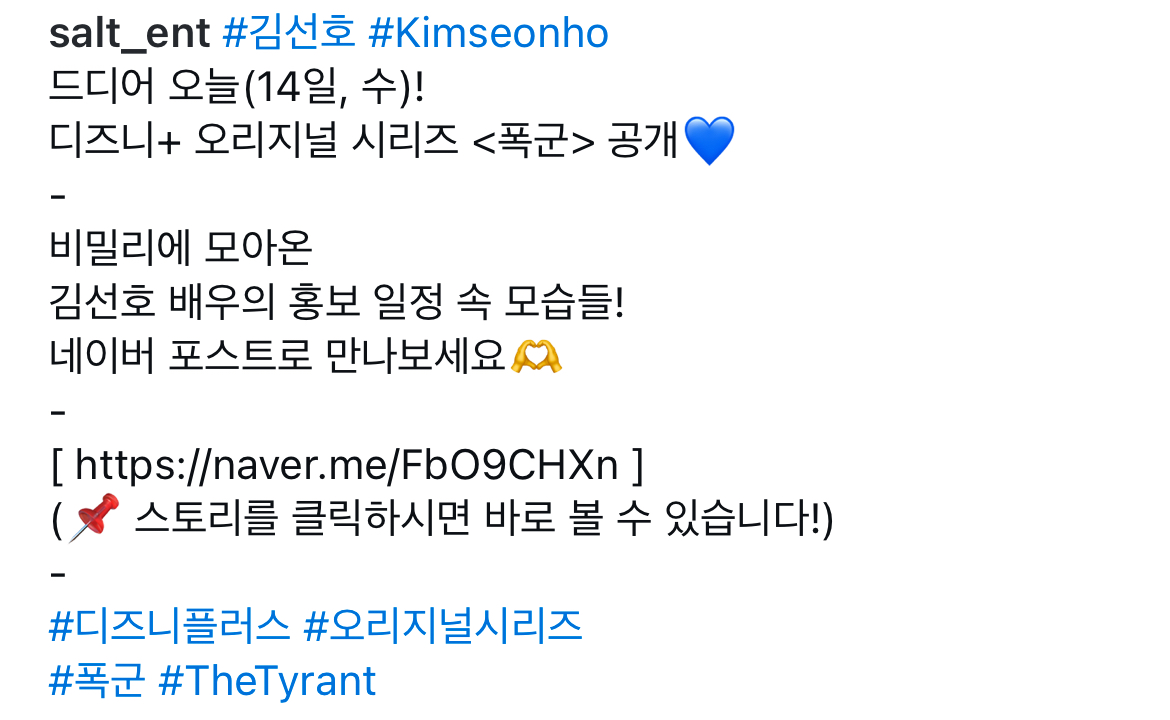The image size is (1170, 720).
Task: Click the '네이버 포스트로 만나보세요' text
Action: 278,356
